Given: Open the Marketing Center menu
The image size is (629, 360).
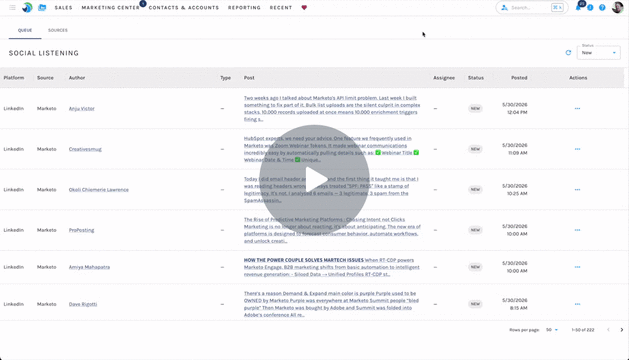Looking at the screenshot, I should click(111, 8).
